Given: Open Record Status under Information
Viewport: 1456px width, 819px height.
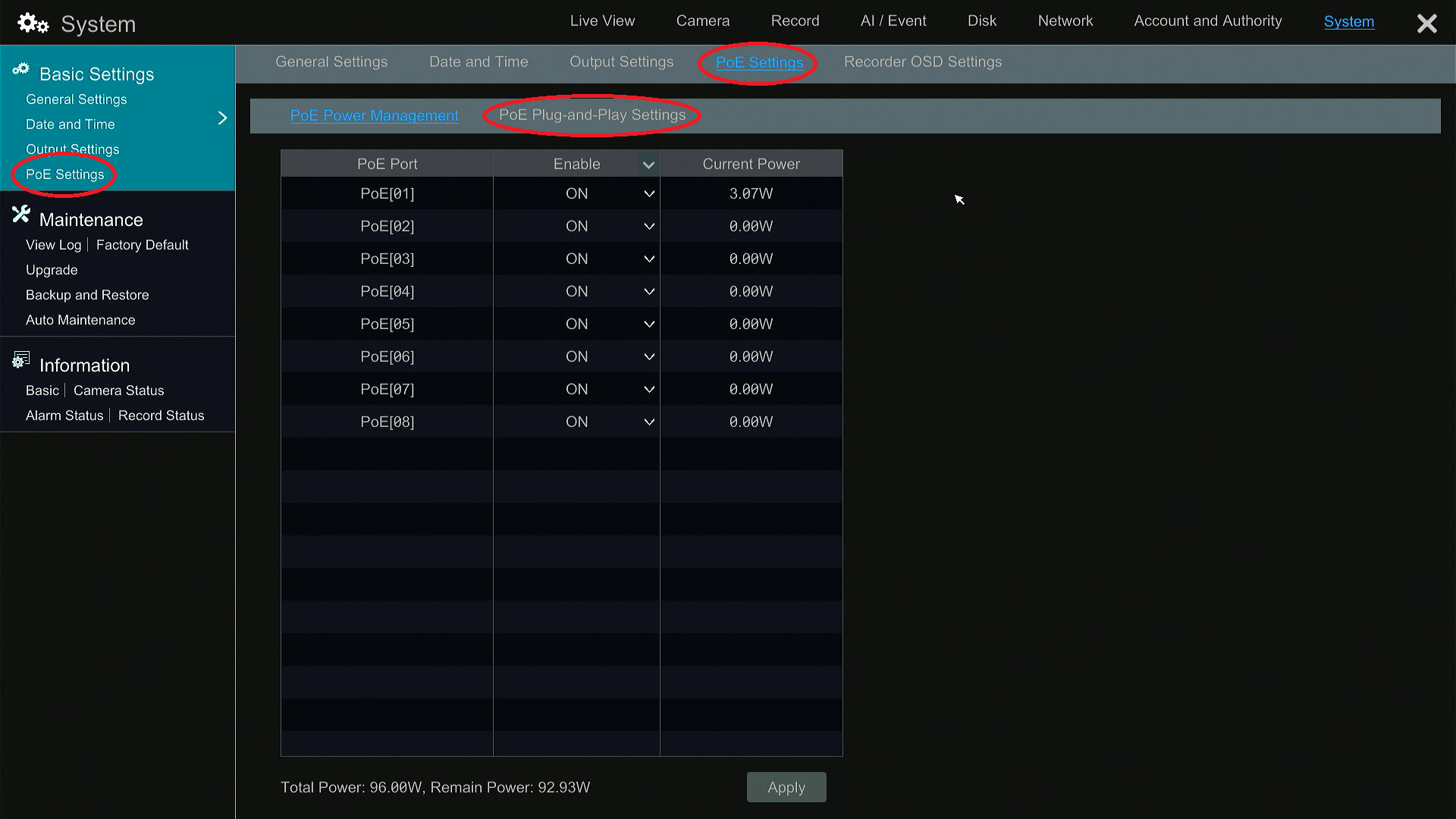Looking at the screenshot, I should click(x=161, y=415).
